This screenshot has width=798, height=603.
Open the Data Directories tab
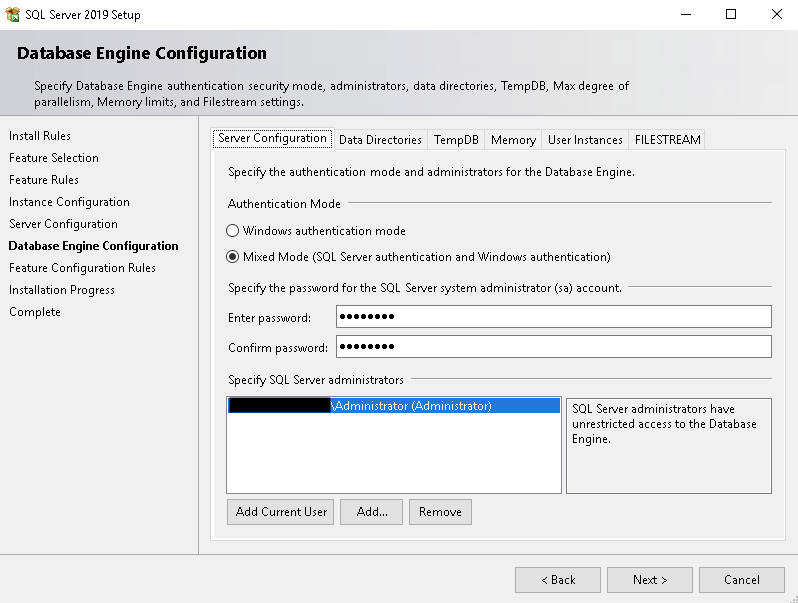click(x=380, y=140)
